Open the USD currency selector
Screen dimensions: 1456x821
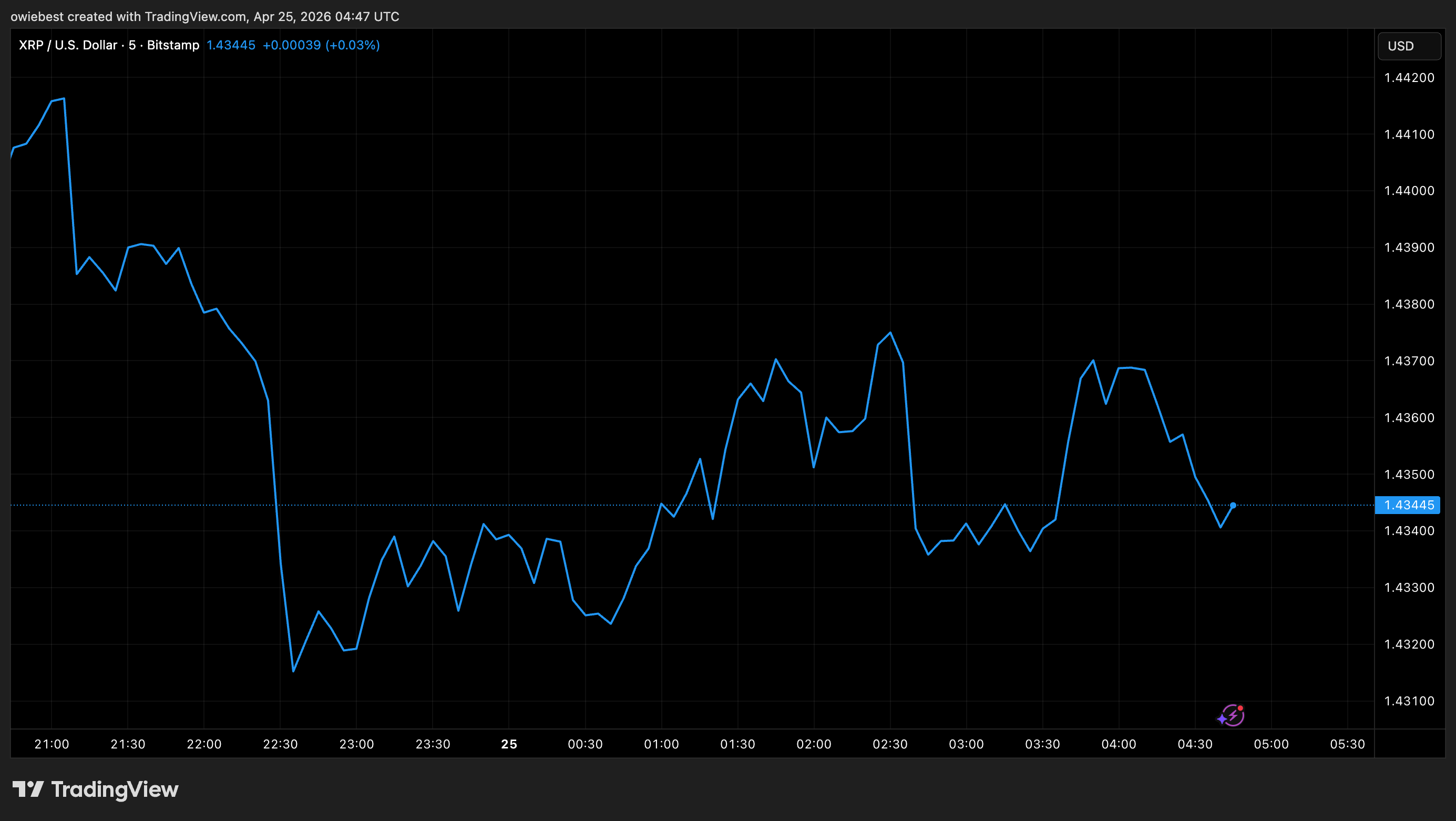1409,46
